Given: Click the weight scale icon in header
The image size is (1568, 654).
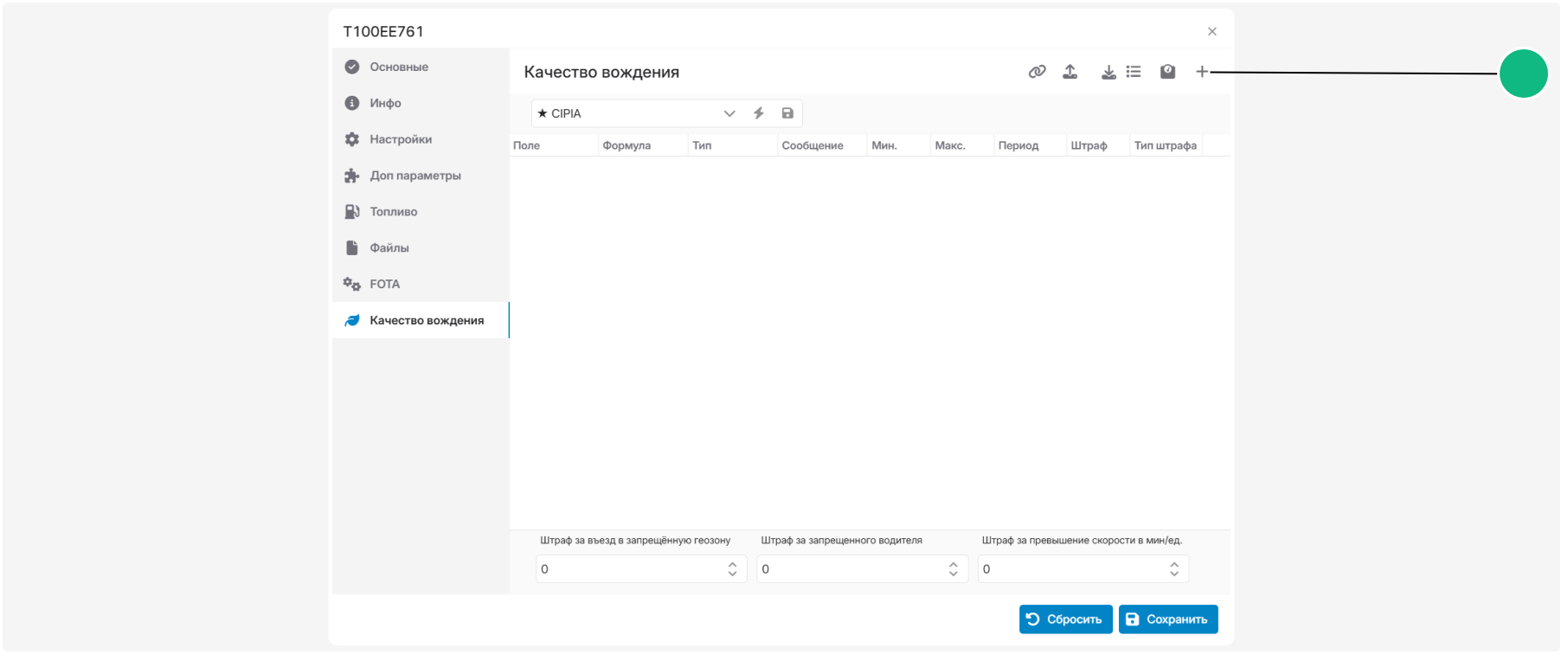Looking at the screenshot, I should click(x=1168, y=72).
